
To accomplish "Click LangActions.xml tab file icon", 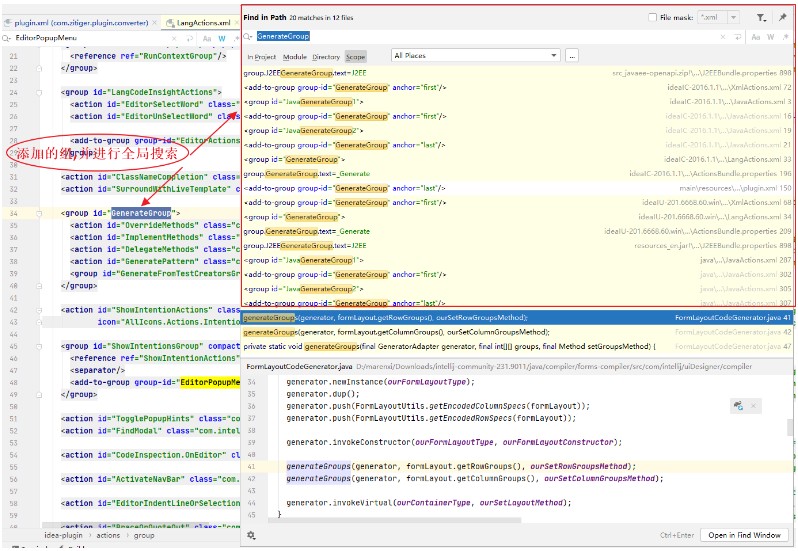I will pos(170,23).
